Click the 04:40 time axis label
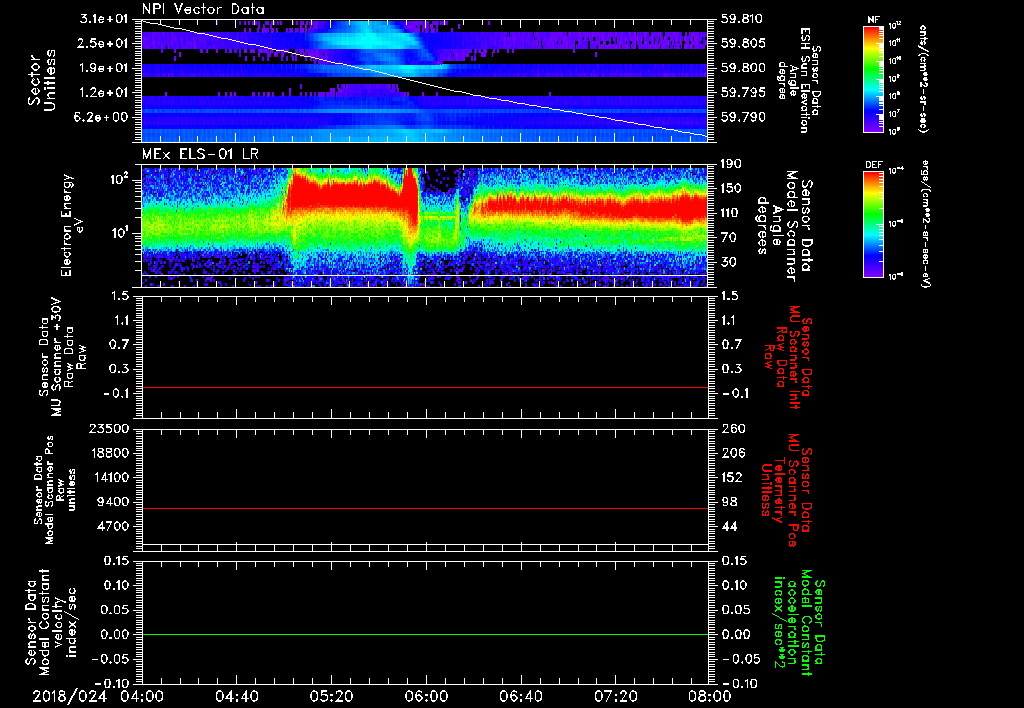The height and width of the screenshot is (708, 1024). (x=238, y=696)
